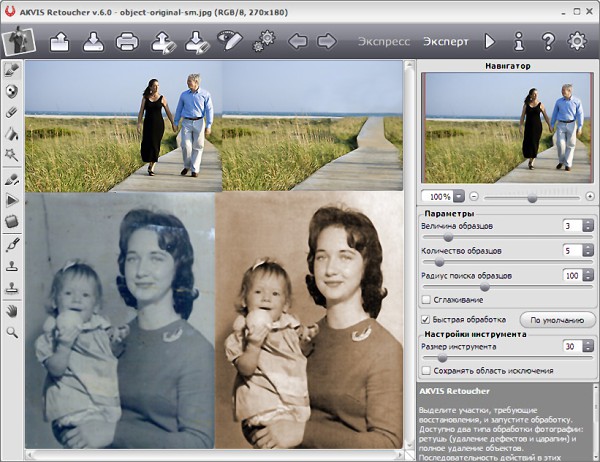Screen dimensions: 600x462
Task: Click the Величина образцов slider
Action: click(507, 237)
